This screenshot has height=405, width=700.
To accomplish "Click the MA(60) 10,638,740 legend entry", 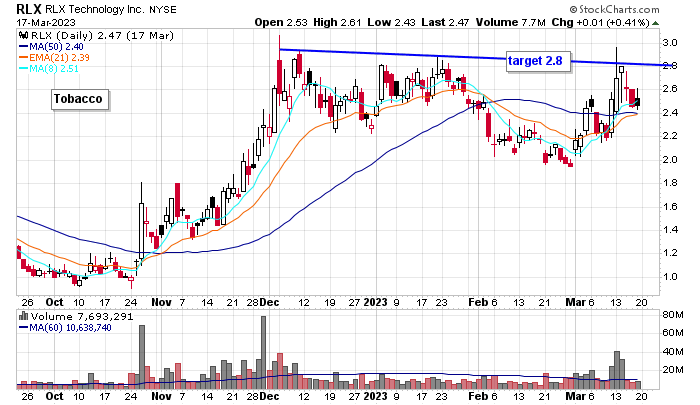I will click(x=65, y=328).
